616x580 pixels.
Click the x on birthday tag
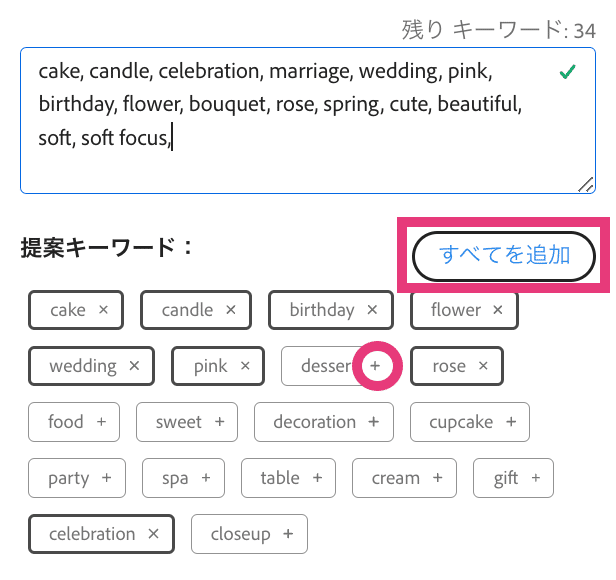[372, 310]
